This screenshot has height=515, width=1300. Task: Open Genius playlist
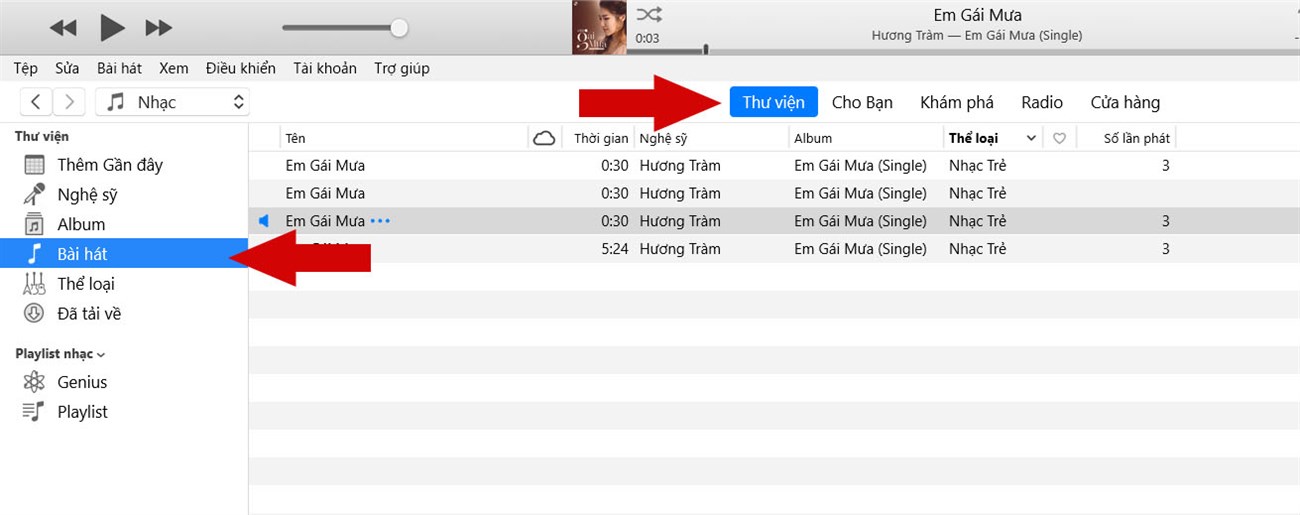coord(82,382)
